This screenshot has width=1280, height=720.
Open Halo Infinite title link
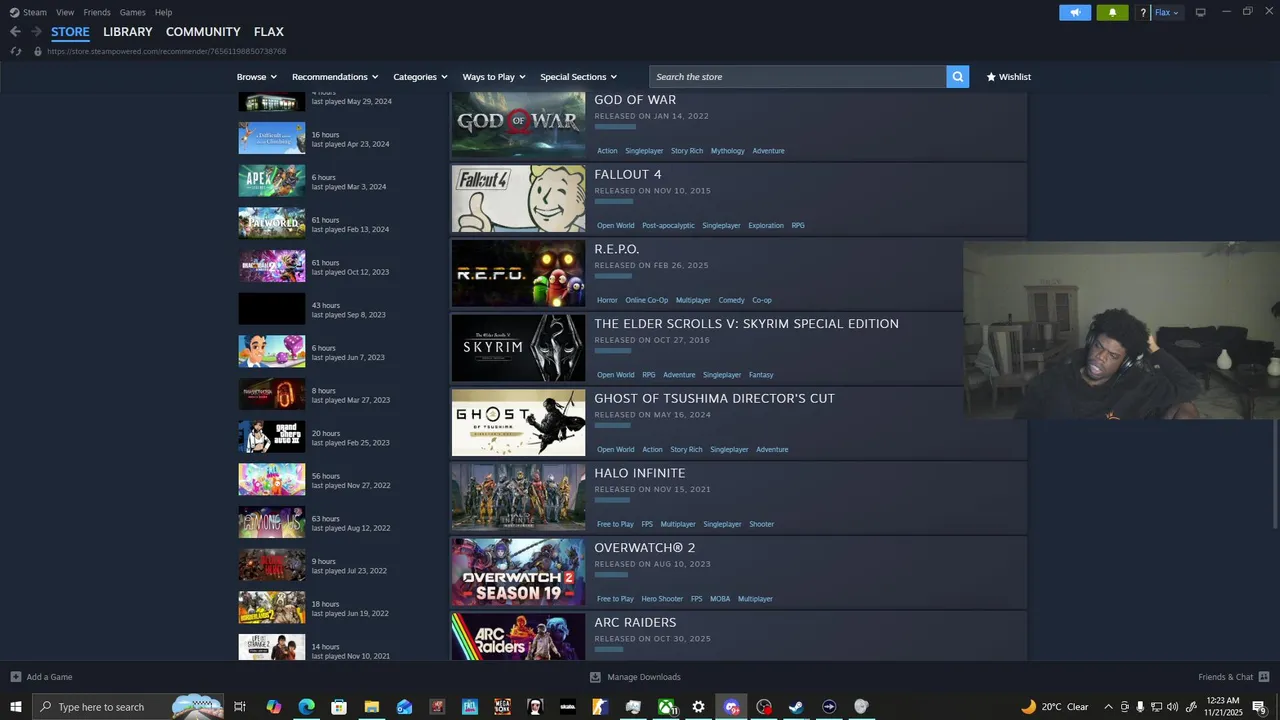(x=640, y=473)
